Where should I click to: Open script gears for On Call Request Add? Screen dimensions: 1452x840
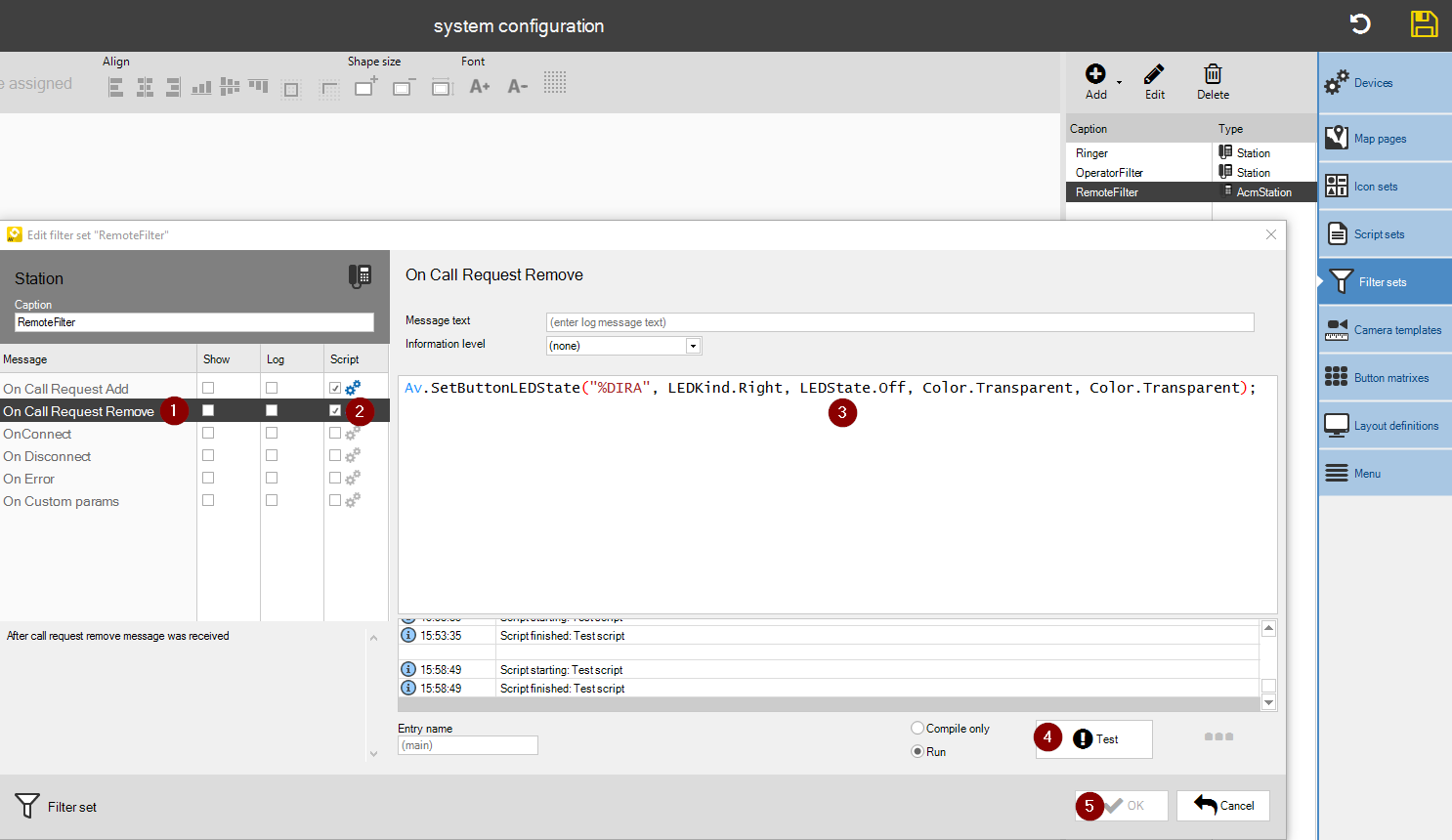coord(353,388)
